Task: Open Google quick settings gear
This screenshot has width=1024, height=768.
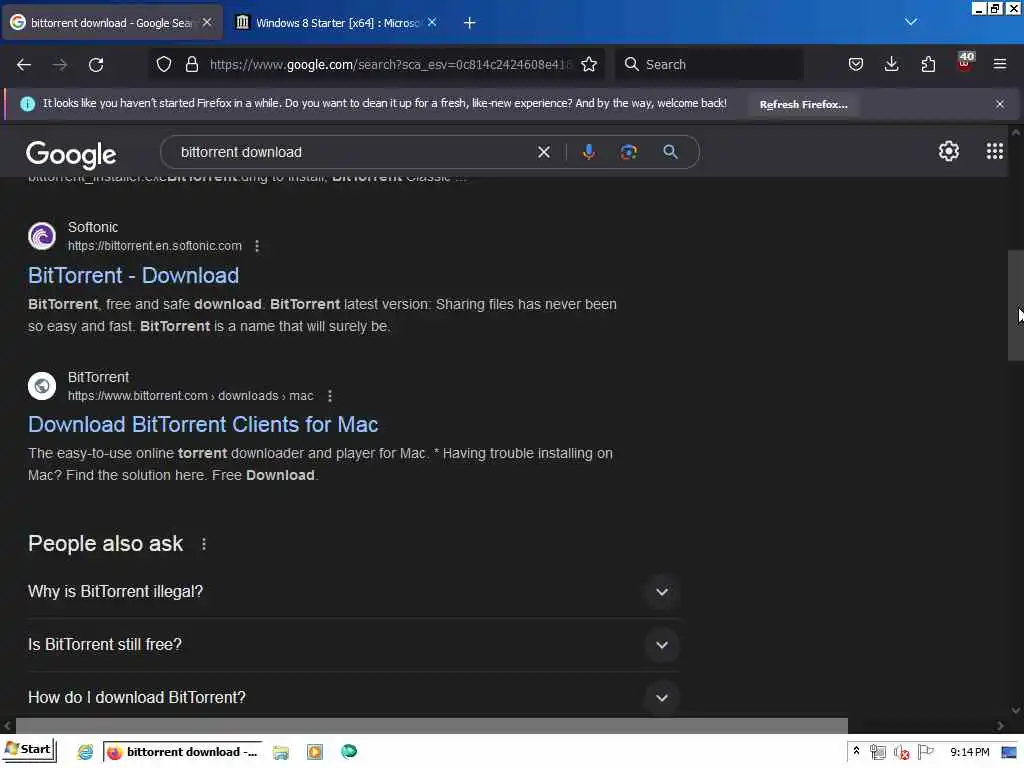Action: pyautogui.click(x=949, y=152)
